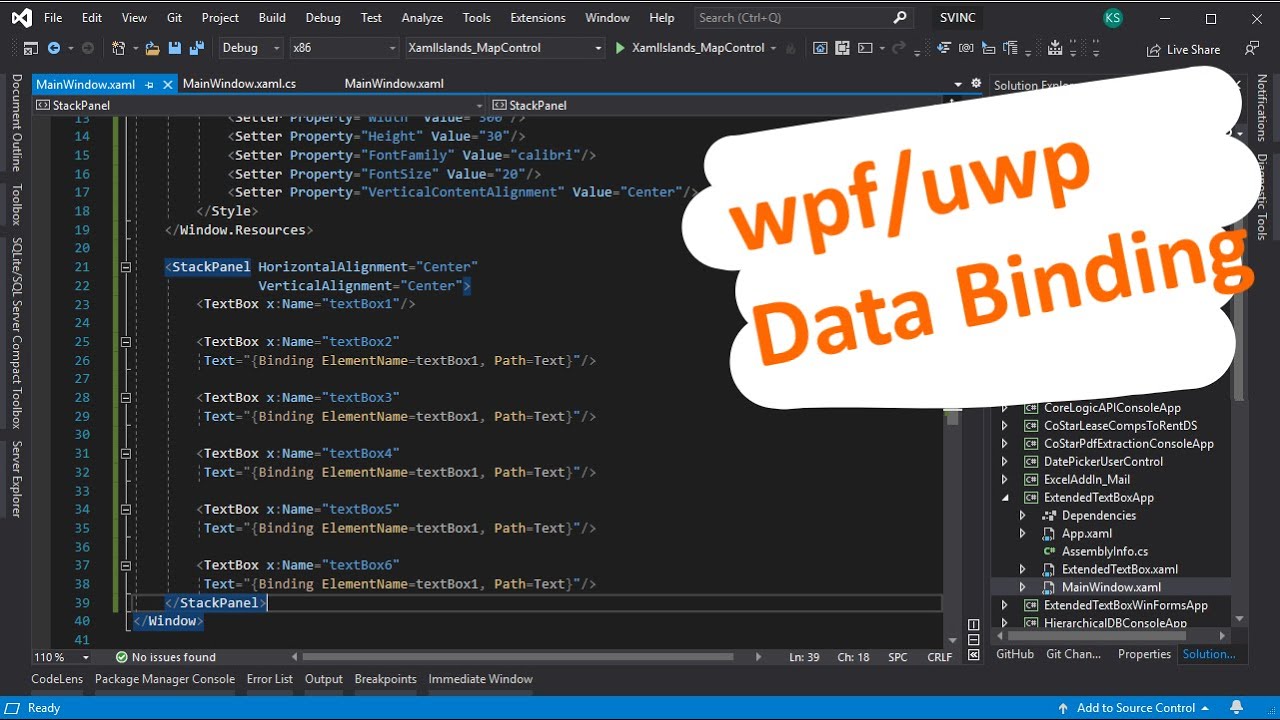
Task: Click the green check No issues icon
Action: 121,657
